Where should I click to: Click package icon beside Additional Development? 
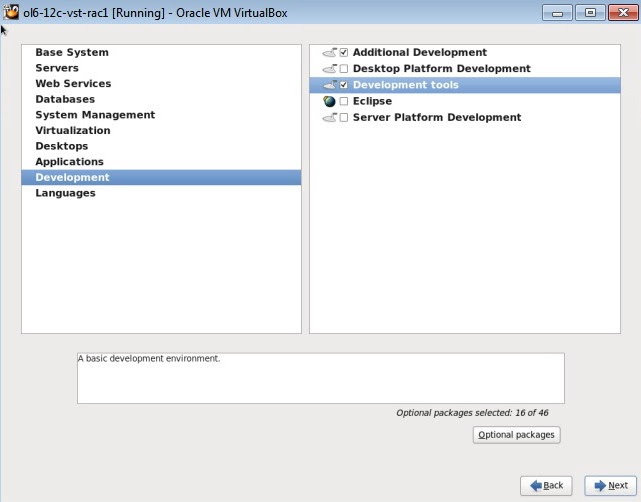[x=329, y=52]
